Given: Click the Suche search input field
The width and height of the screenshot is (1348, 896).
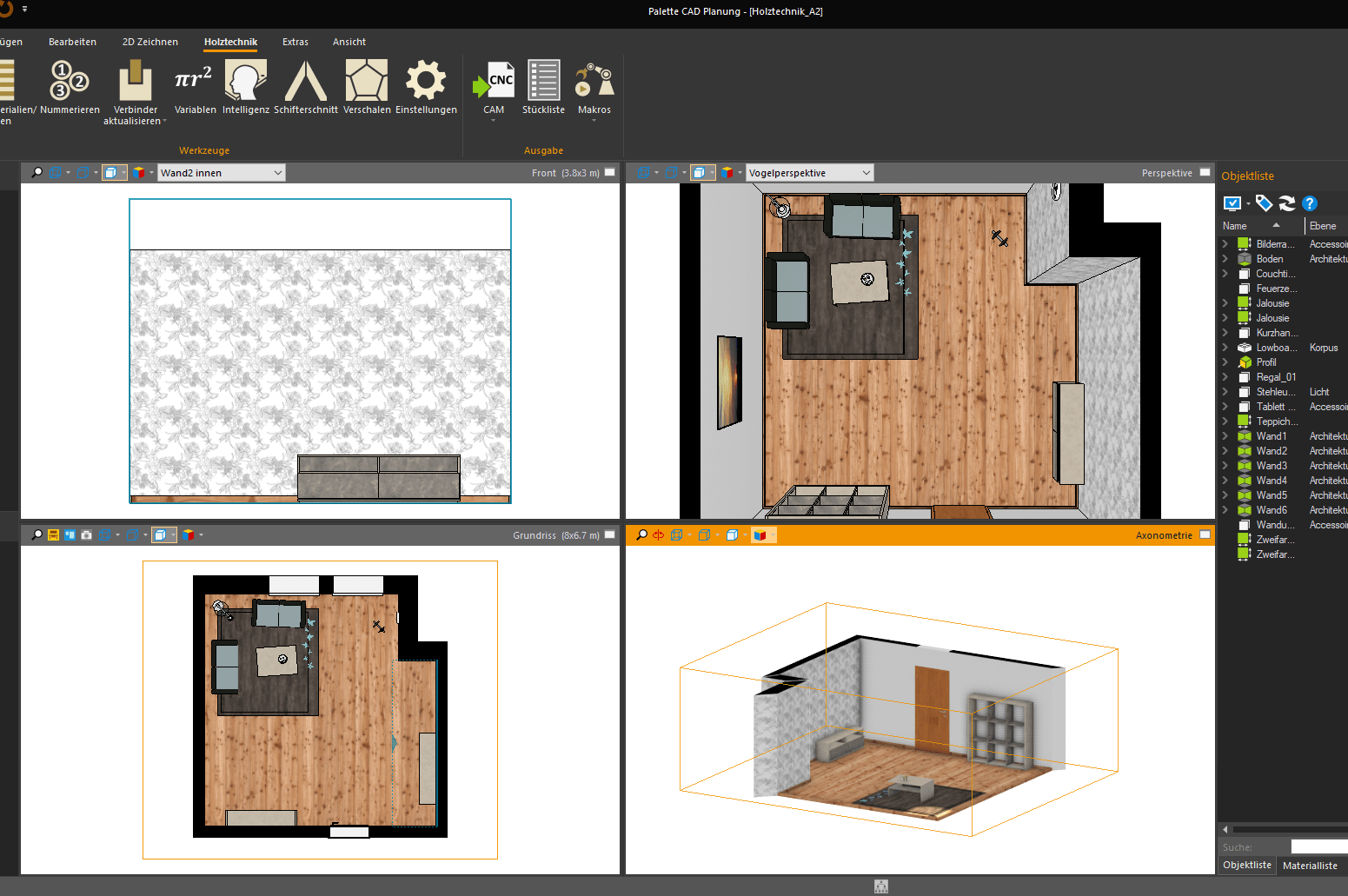Looking at the screenshot, I should coord(1318,847).
